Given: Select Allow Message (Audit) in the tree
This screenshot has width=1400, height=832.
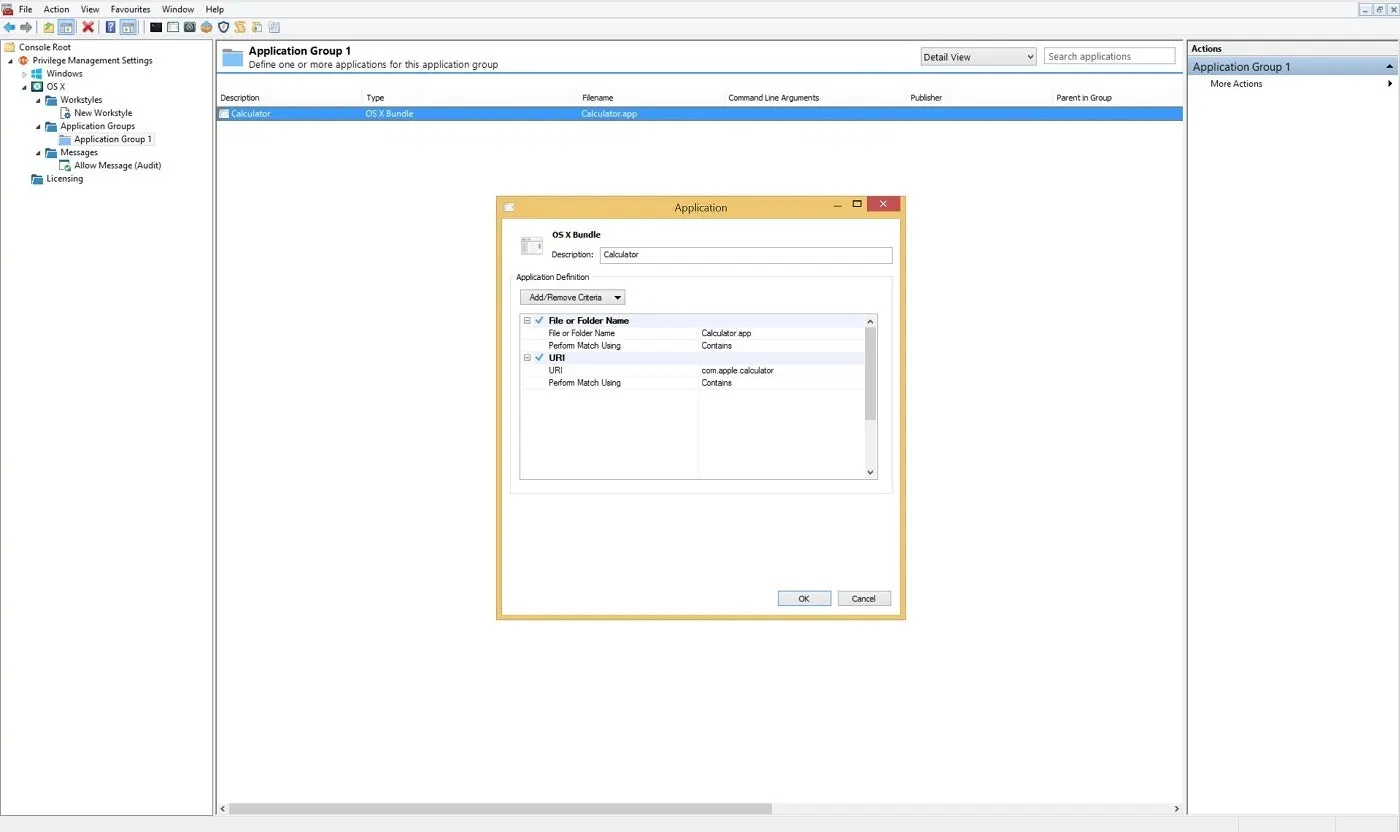Looking at the screenshot, I should coord(117,165).
